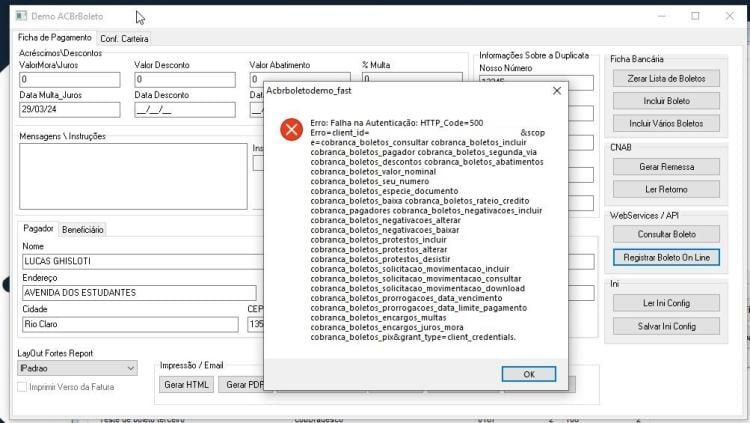Viewport: 750px width, 423px height.
Task: Switch to the Conf. Carteira tab
Action: (x=124, y=39)
